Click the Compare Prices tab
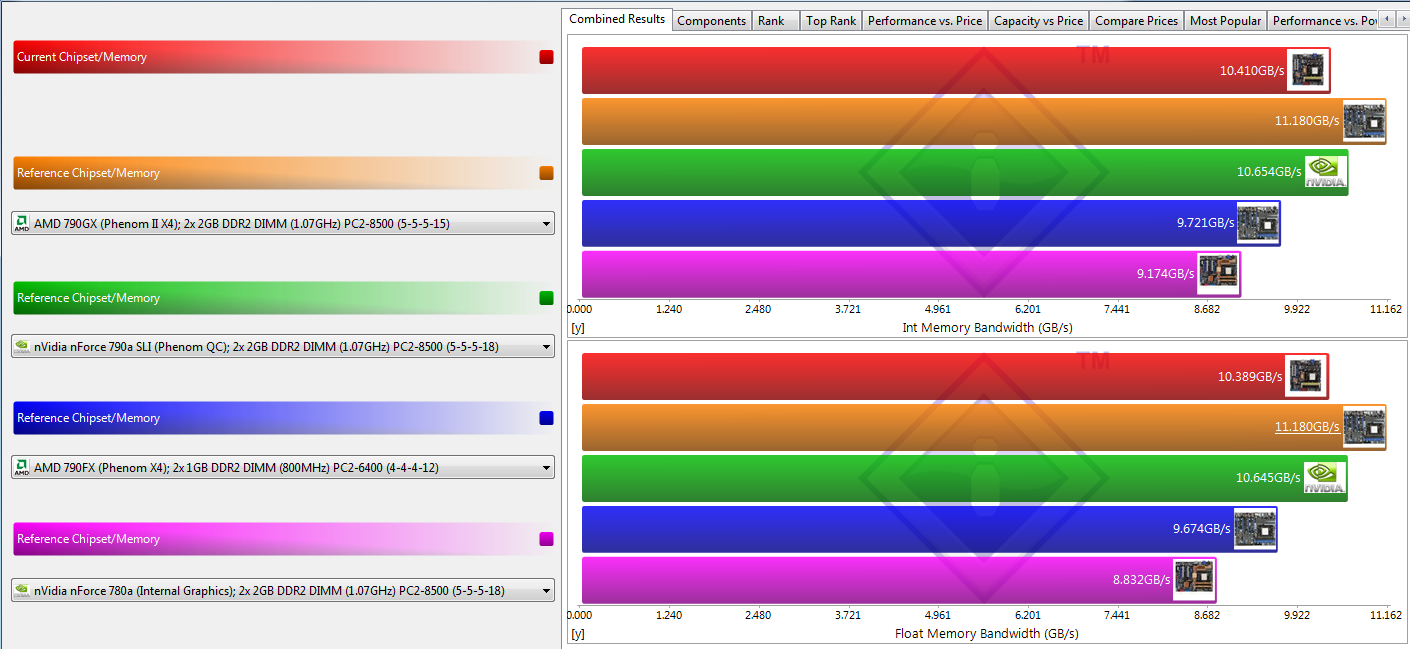1410x649 pixels. 1137,20
